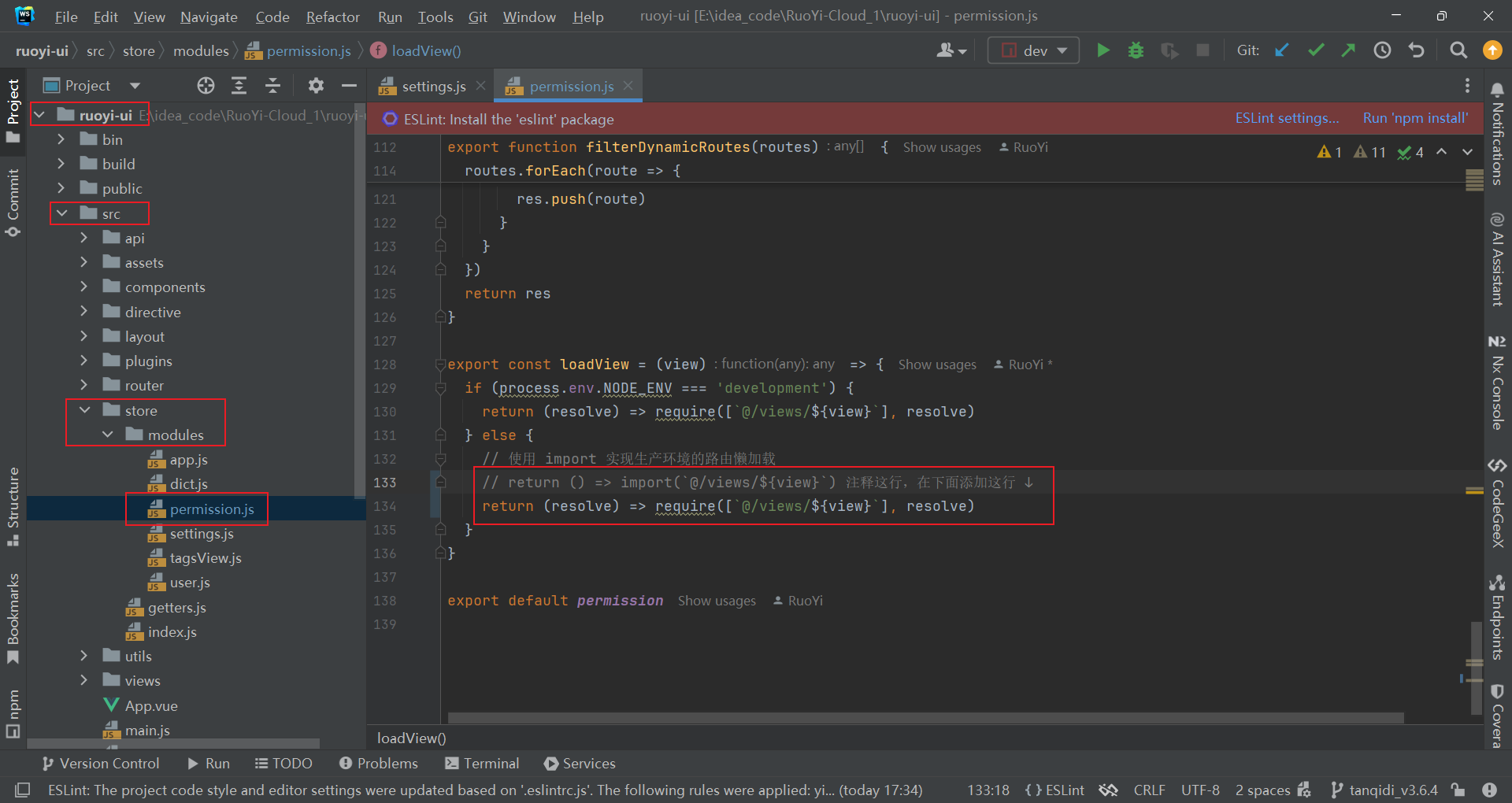Expand all in Project panel
The image size is (1512, 803).
click(239, 85)
